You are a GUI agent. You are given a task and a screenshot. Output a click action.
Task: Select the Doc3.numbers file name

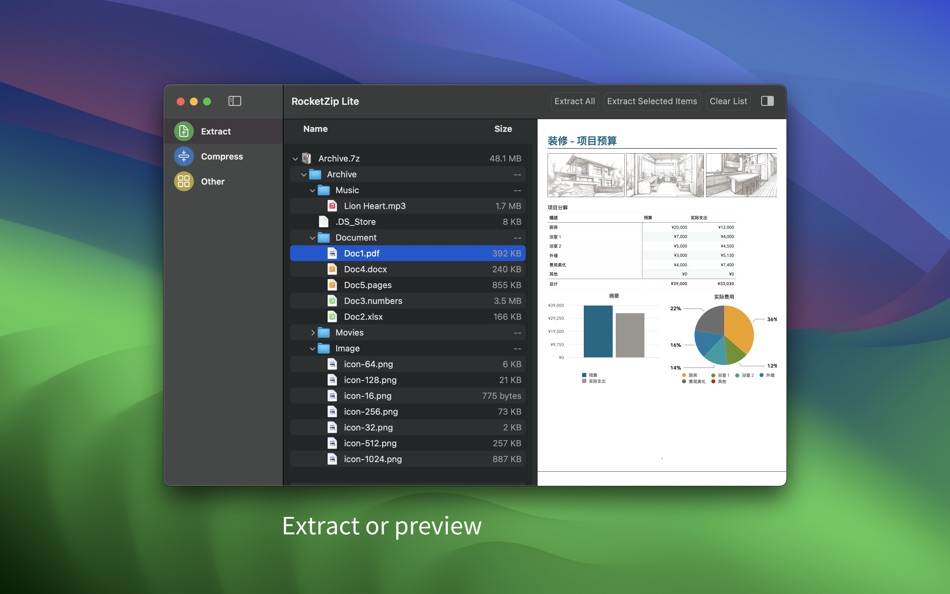[x=373, y=301]
